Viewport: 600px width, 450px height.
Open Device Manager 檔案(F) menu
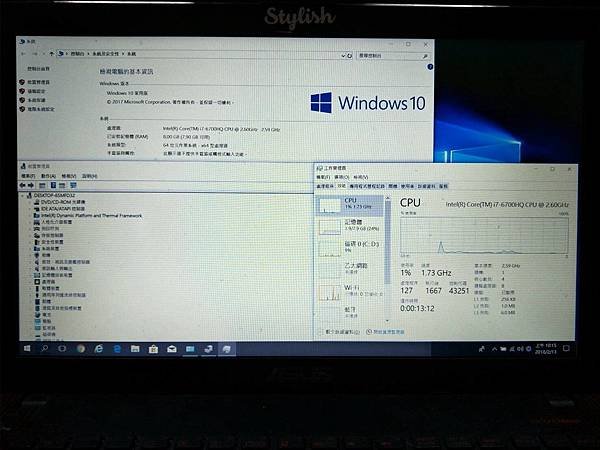coord(28,176)
